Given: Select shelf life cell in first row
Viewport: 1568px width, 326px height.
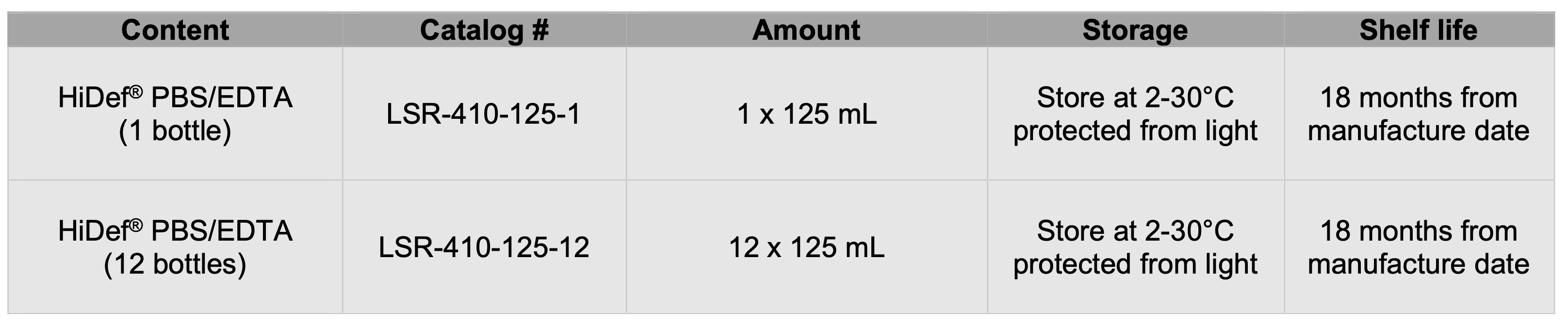Looking at the screenshot, I should click(x=1419, y=114).
